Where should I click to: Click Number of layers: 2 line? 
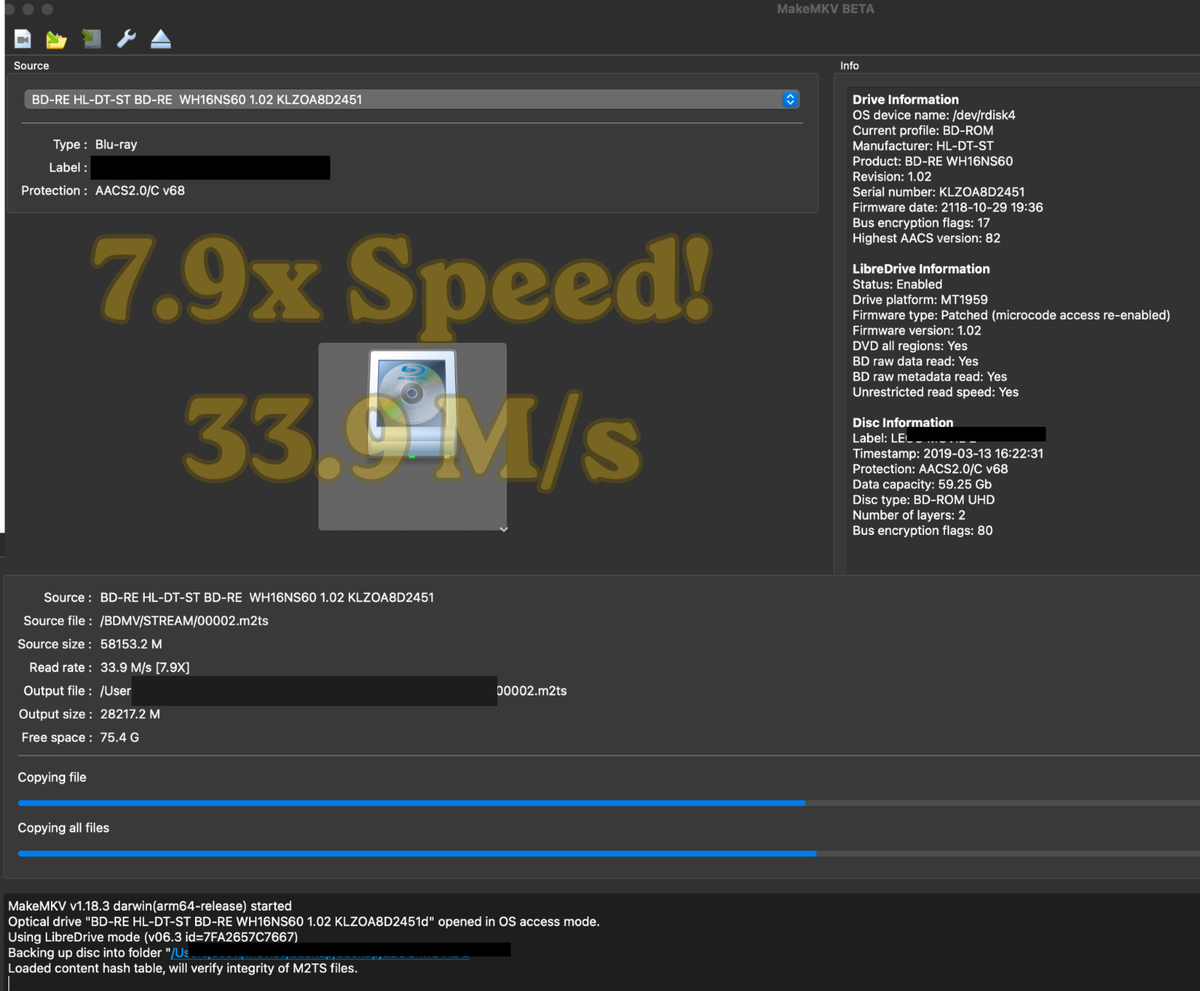click(909, 515)
